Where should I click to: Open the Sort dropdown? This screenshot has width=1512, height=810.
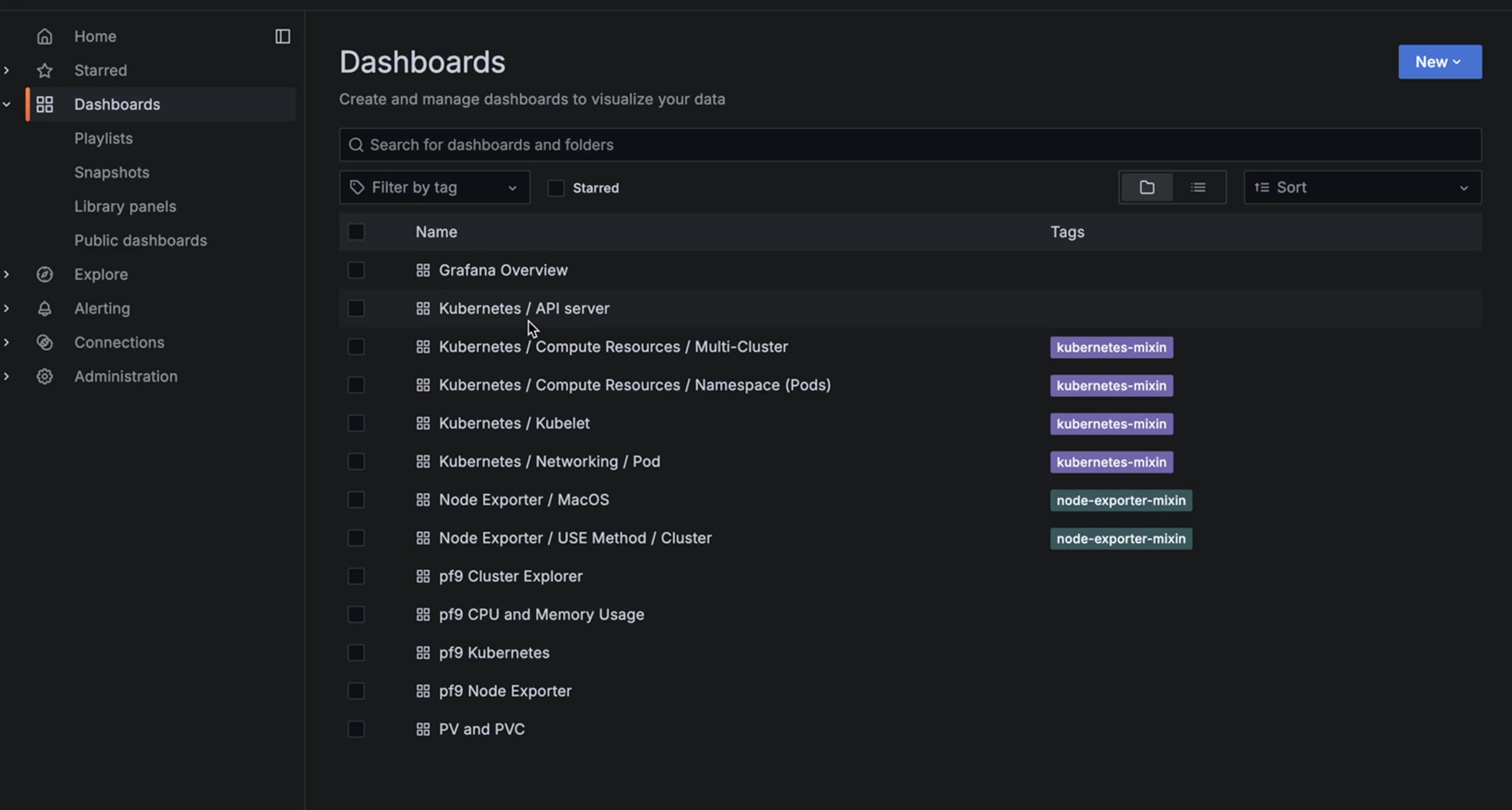pyautogui.click(x=1362, y=188)
